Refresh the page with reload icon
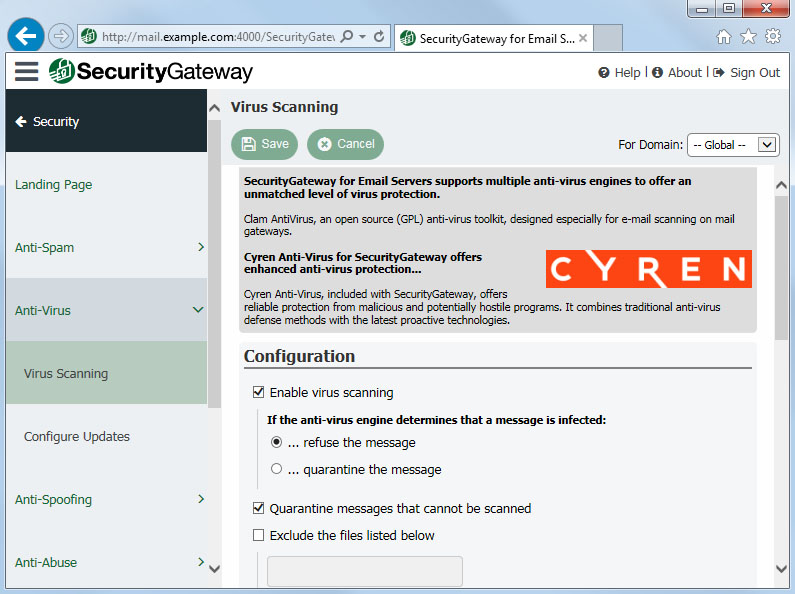 (x=379, y=36)
